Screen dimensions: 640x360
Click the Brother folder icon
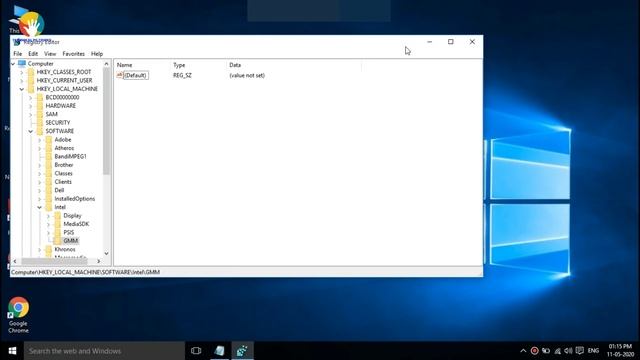[x=49, y=165]
